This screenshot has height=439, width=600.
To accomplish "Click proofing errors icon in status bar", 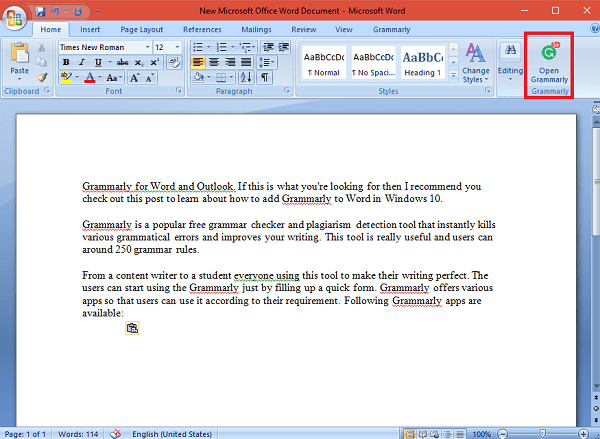I will [116, 434].
